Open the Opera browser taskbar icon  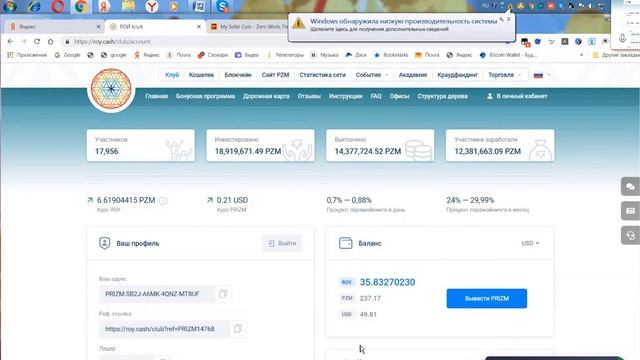click(57, 6)
